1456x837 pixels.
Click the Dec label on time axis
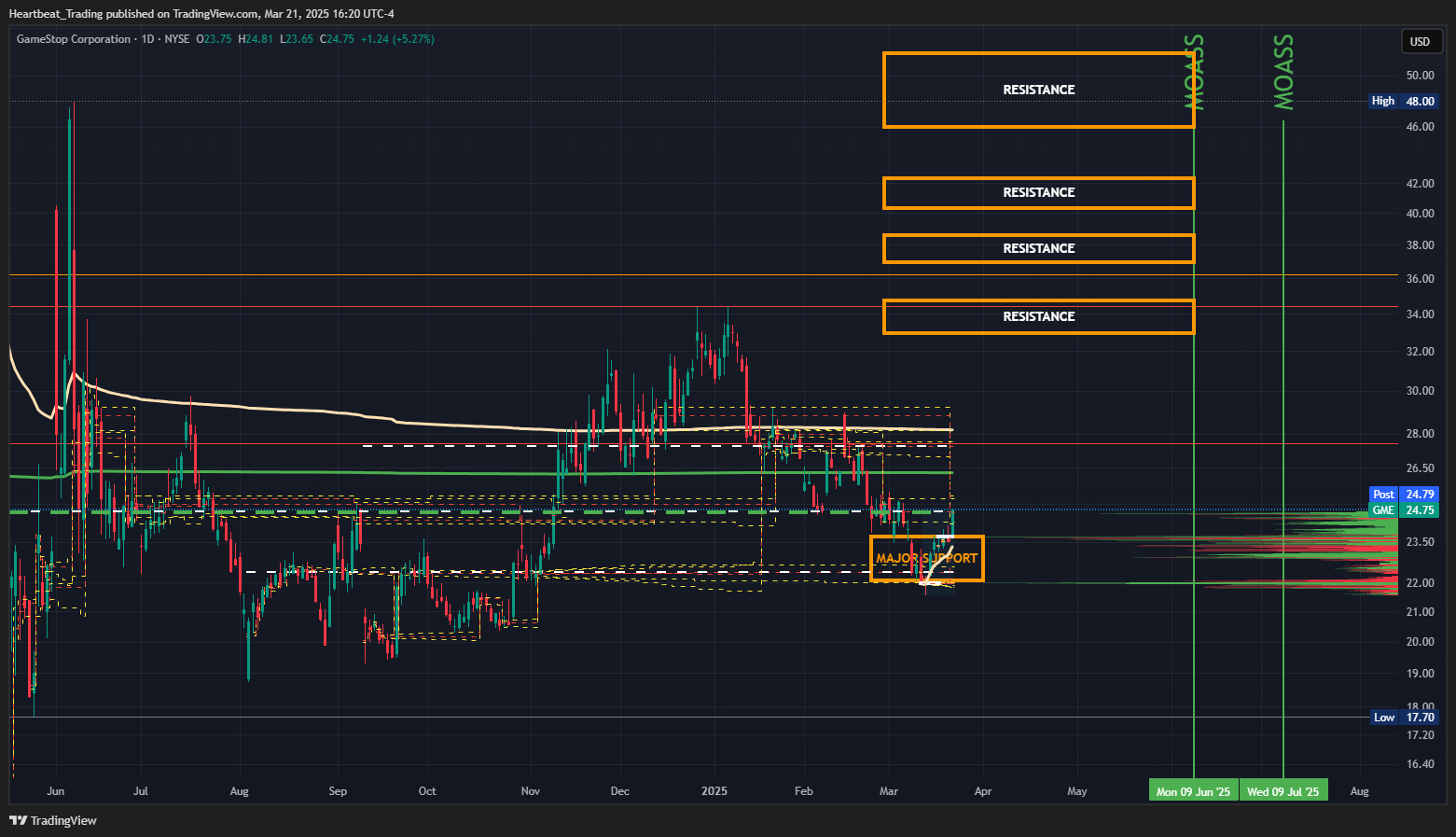pos(620,791)
